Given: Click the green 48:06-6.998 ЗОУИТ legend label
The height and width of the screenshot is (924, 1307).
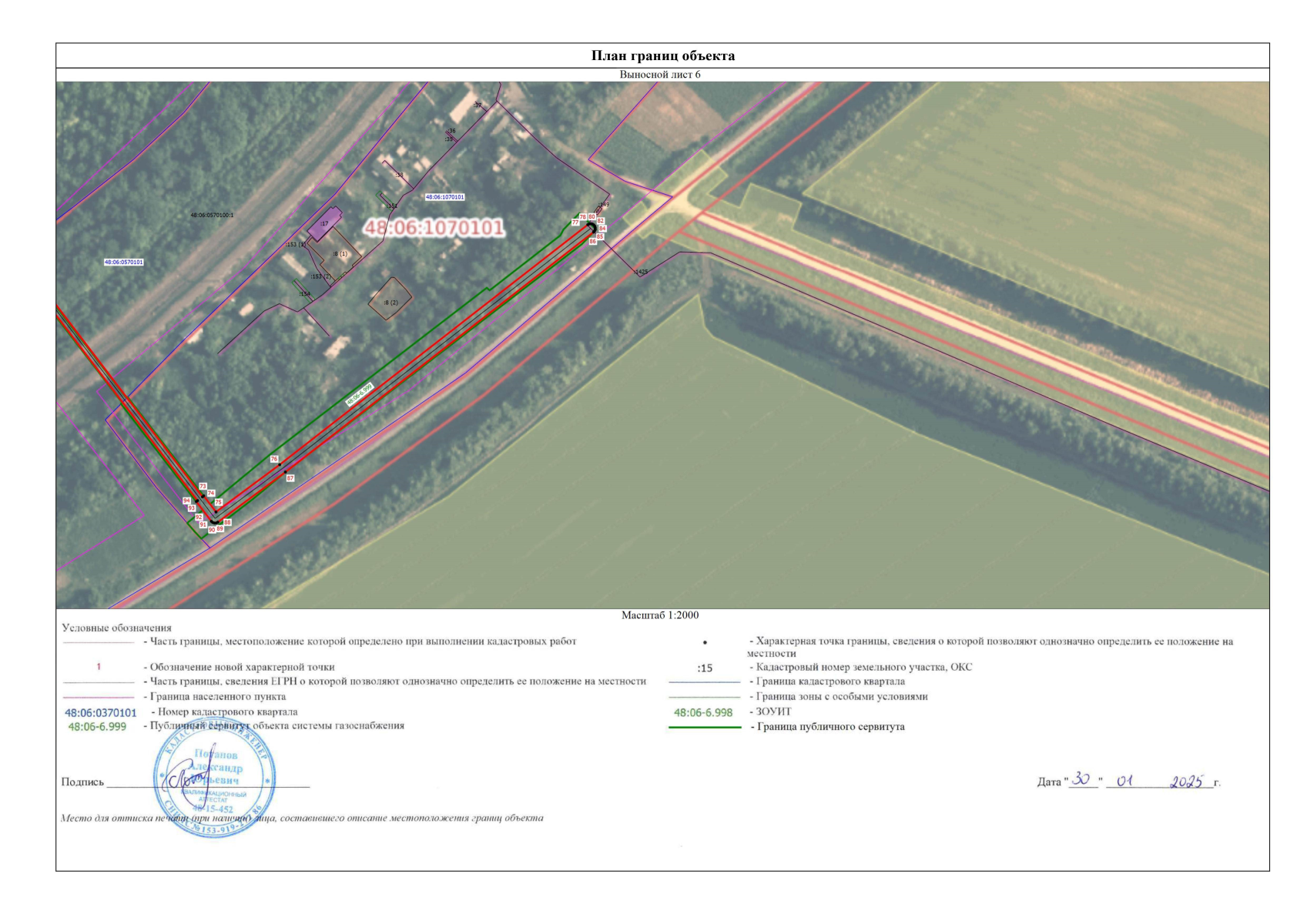Looking at the screenshot, I should coord(703,712).
